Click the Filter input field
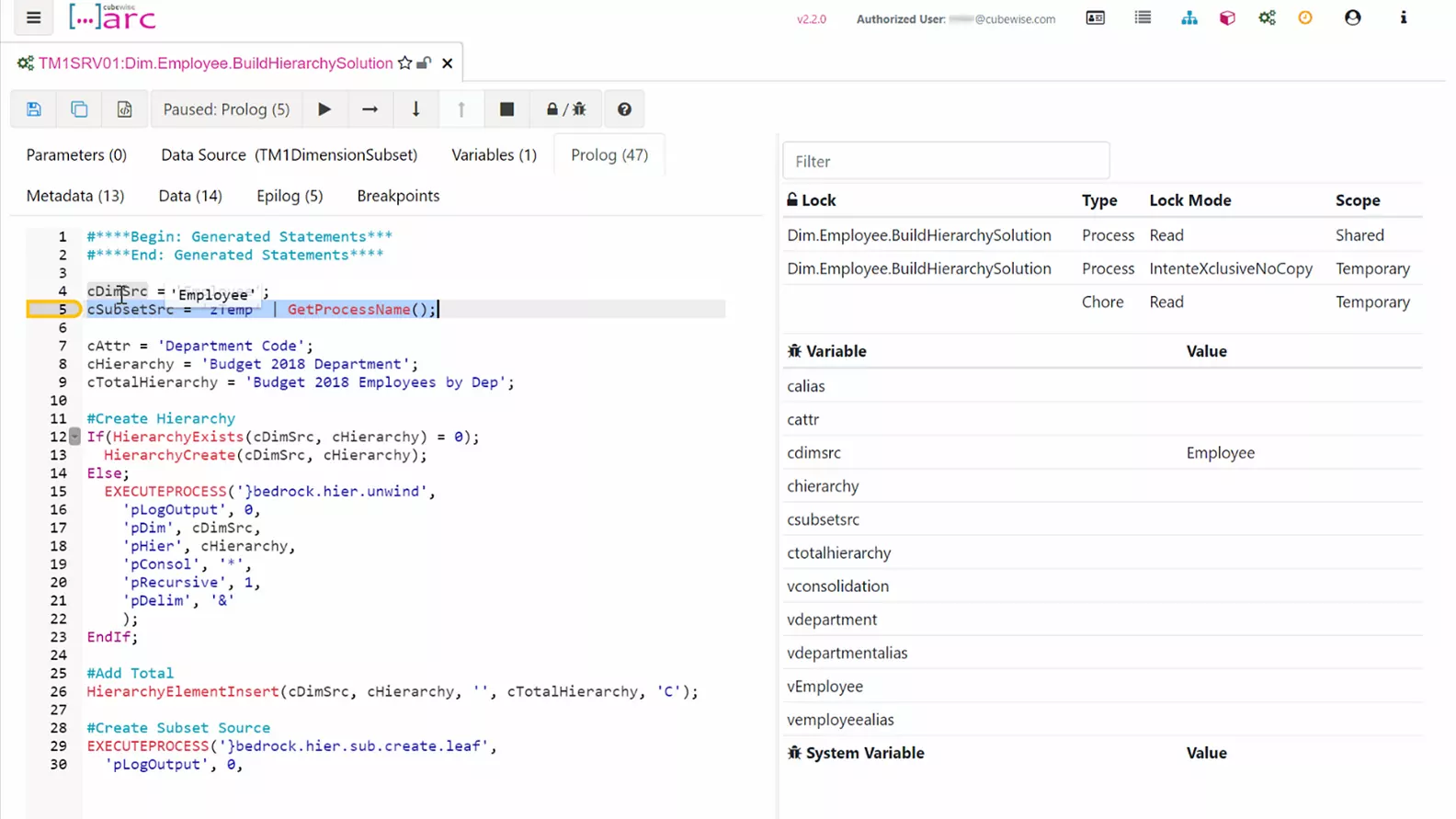 [x=946, y=162]
